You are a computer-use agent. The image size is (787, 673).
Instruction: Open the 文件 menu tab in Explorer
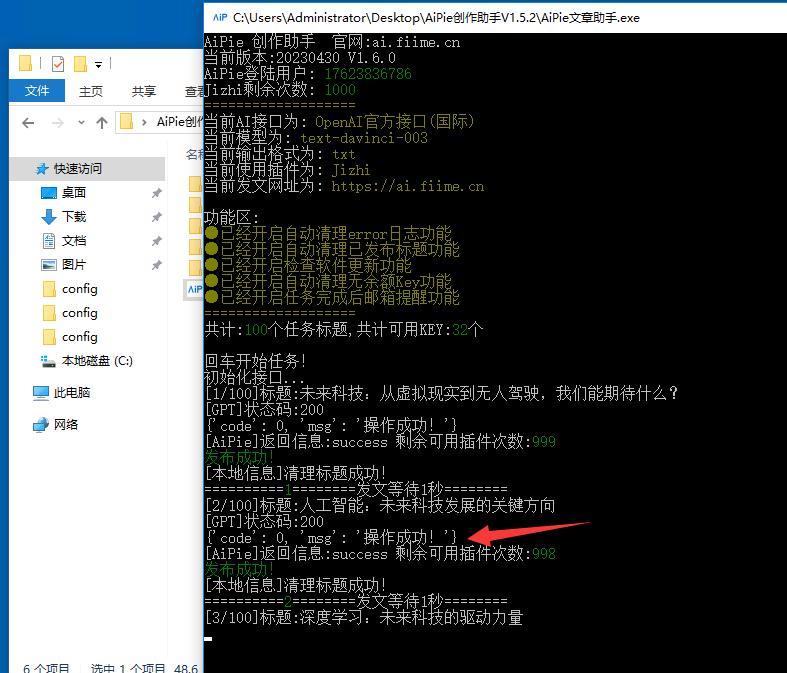[37, 91]
